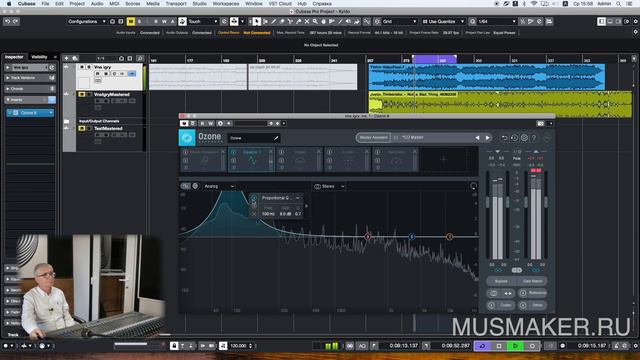Click the Codec button in Ozone
This screenshot has height=360, width=640.
[x=501, y=305]
